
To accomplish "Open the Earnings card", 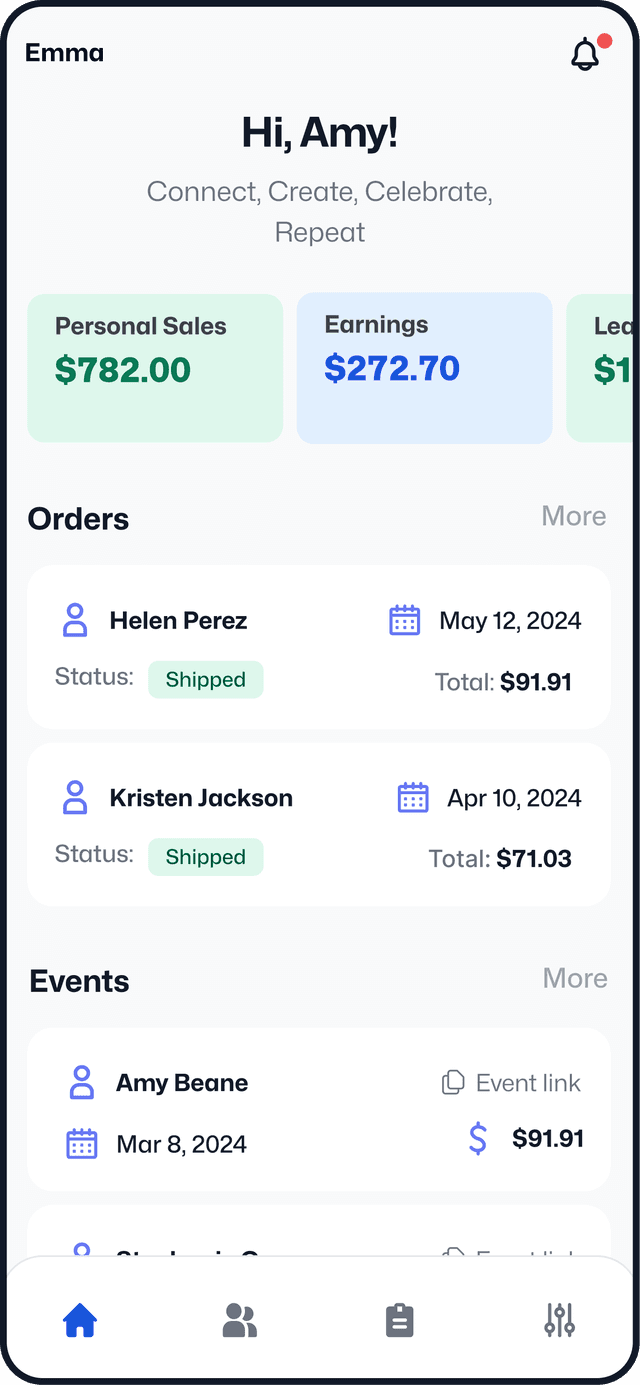I will [424, 367].
